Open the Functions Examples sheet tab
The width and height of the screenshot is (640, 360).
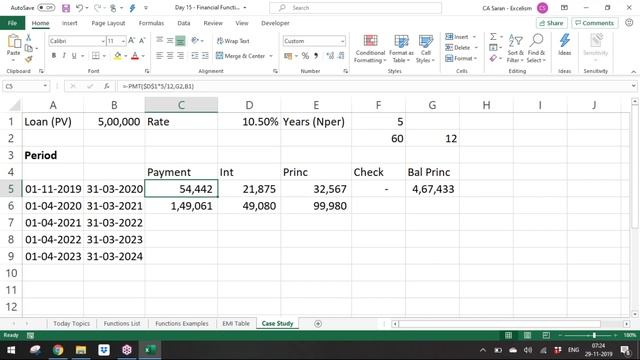tap(182, 323)
